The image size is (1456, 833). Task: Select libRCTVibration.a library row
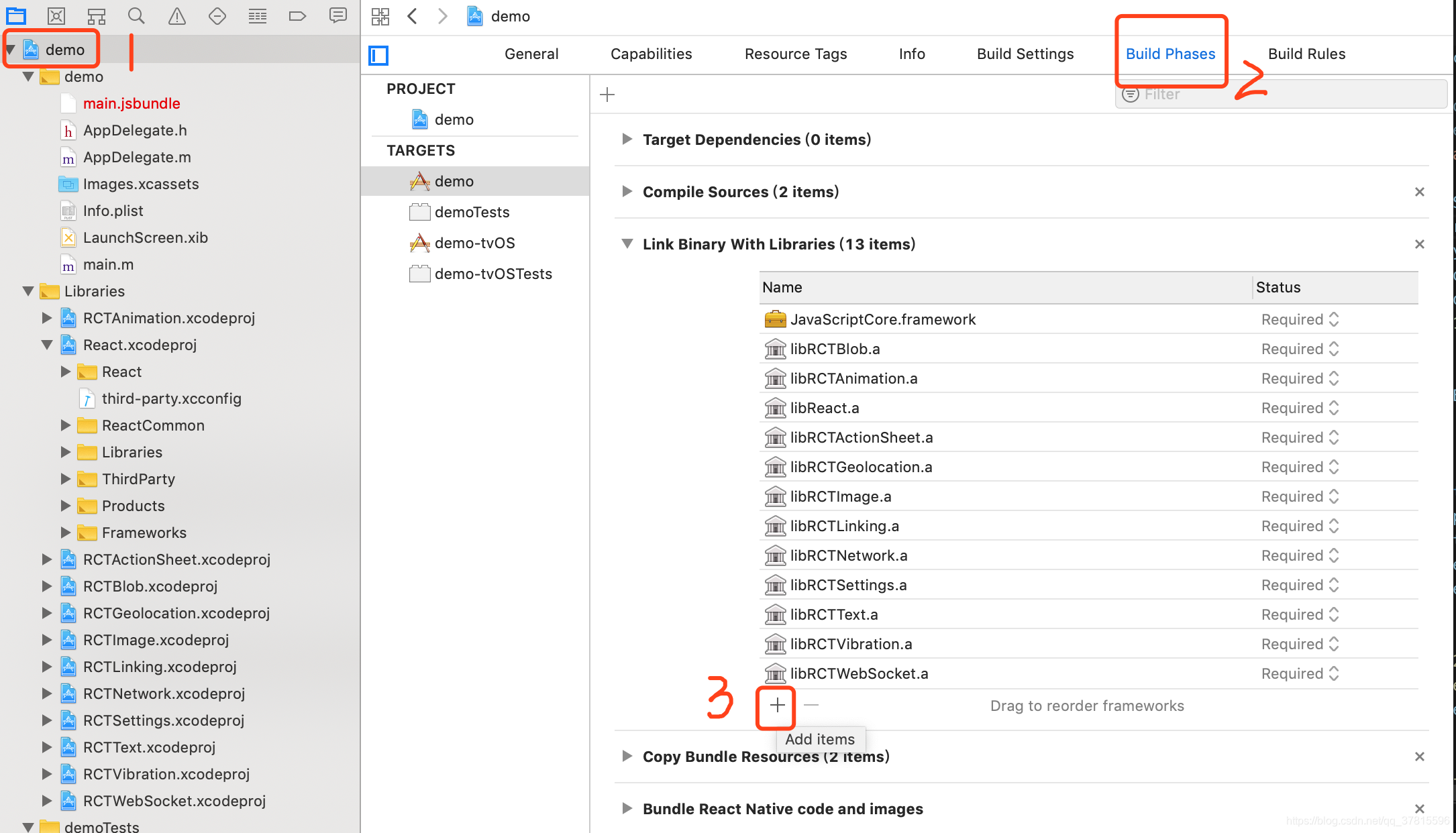(x=1088, y=644)
